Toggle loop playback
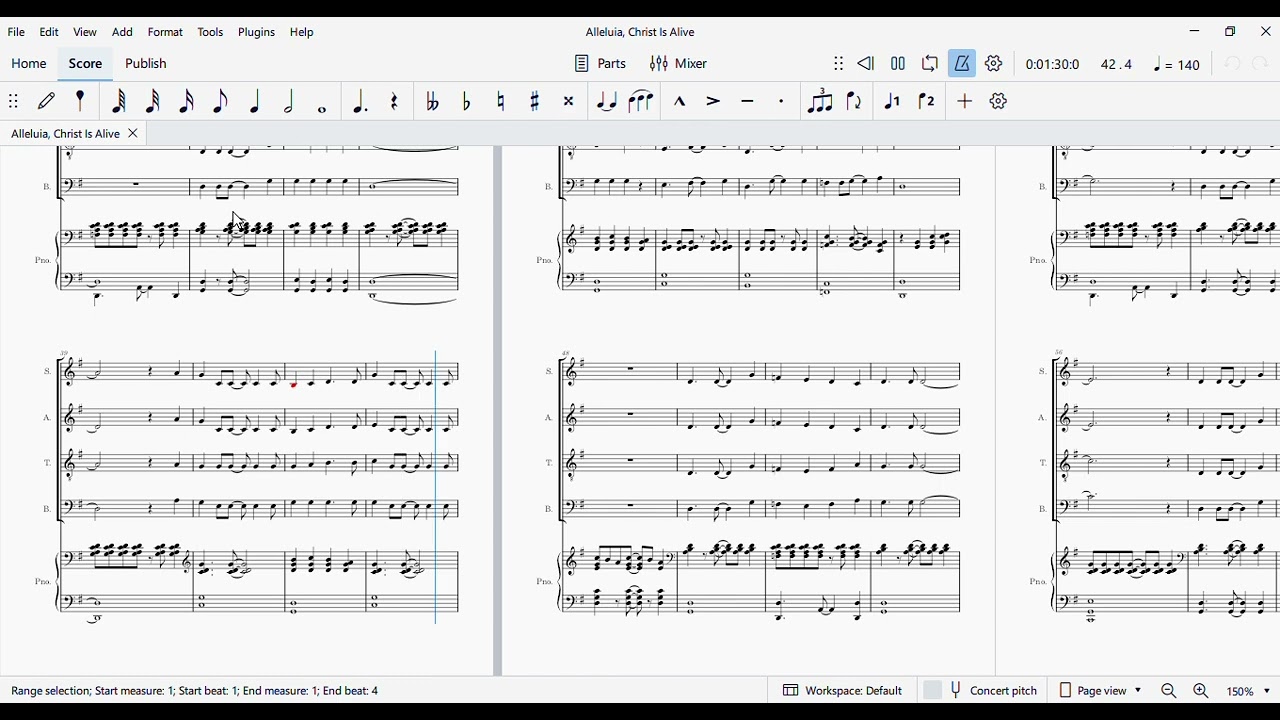 (931, 64)
